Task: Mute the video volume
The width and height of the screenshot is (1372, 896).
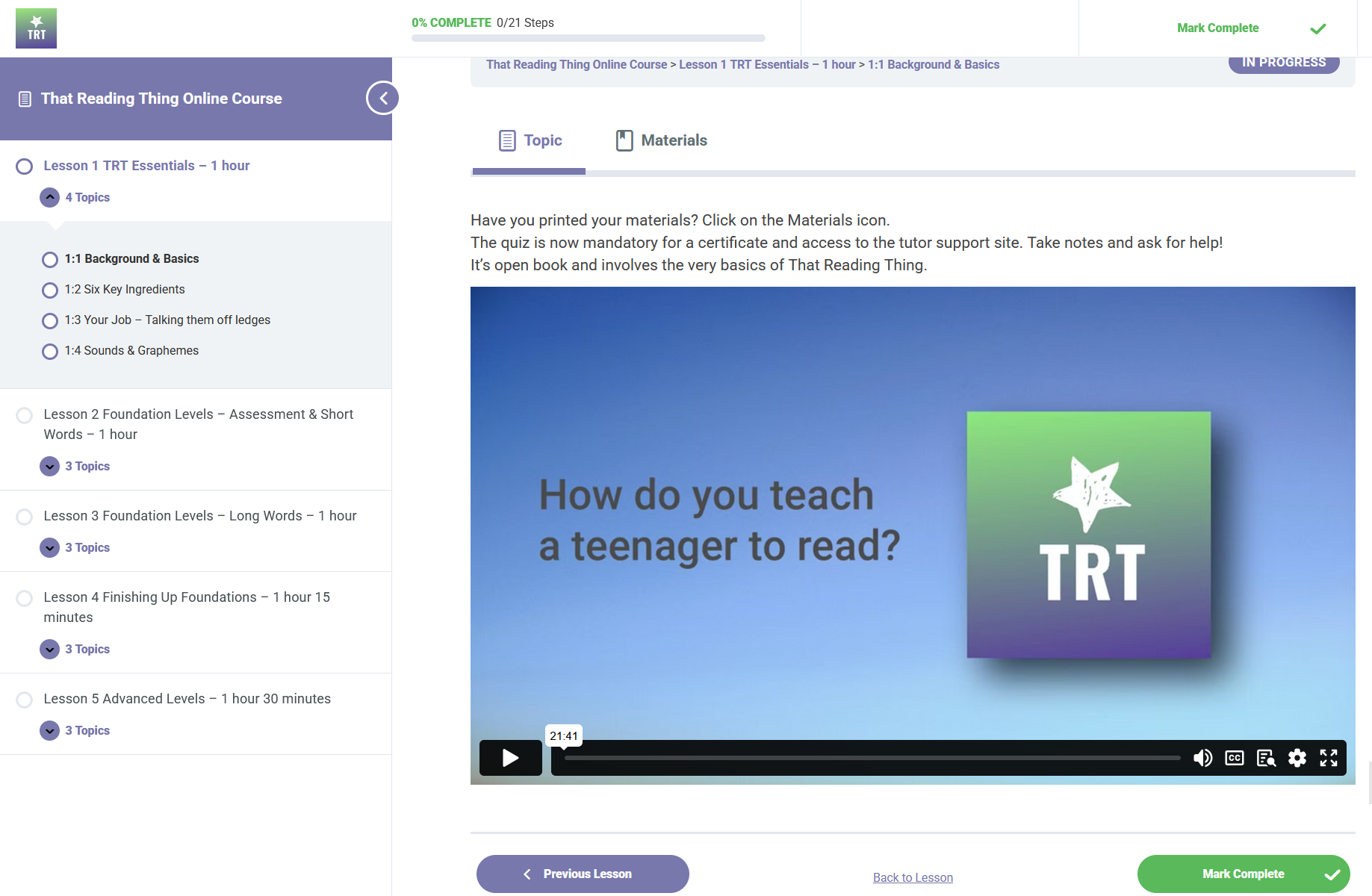Action: [x=1202, y=758]
